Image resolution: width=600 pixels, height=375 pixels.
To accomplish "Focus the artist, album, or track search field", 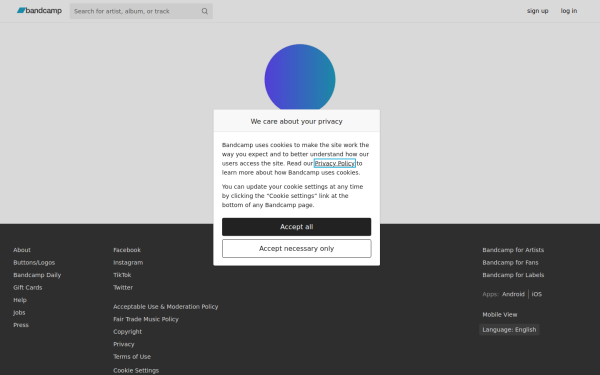I will [x=135, y=11].
